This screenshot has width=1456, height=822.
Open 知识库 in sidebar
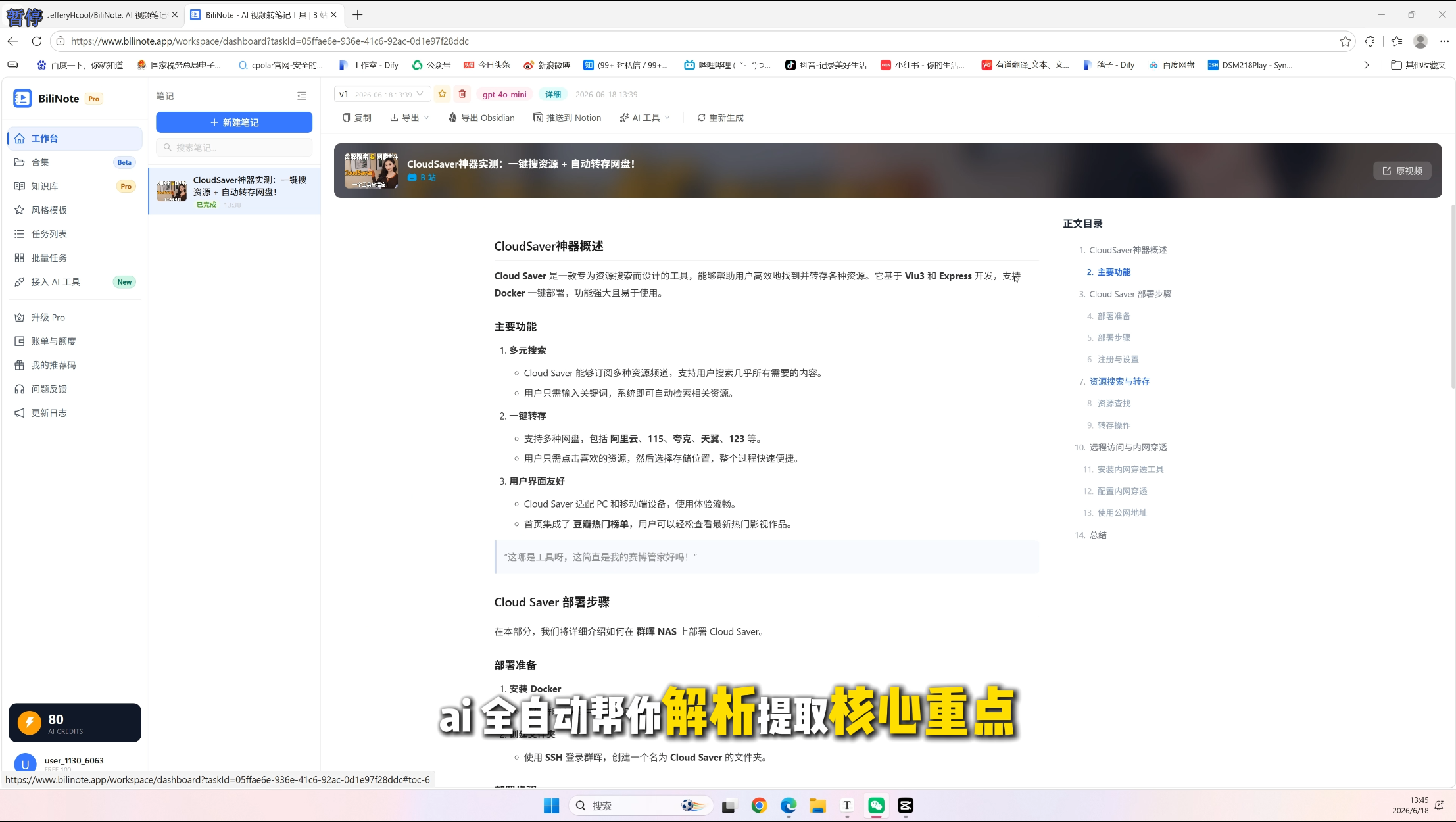(75, 186)
